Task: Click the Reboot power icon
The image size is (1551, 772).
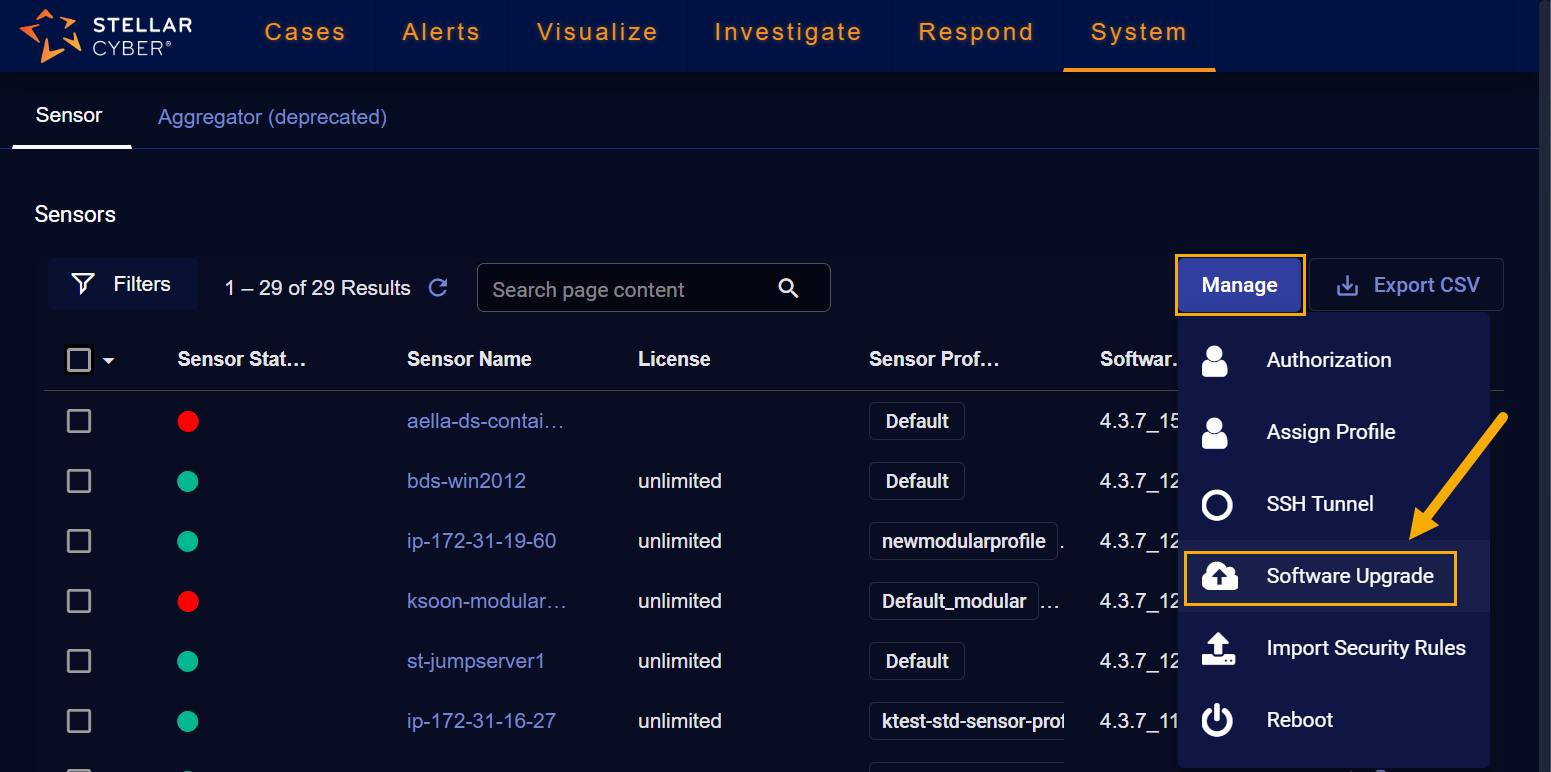Action: click(x=1216, y=720)
